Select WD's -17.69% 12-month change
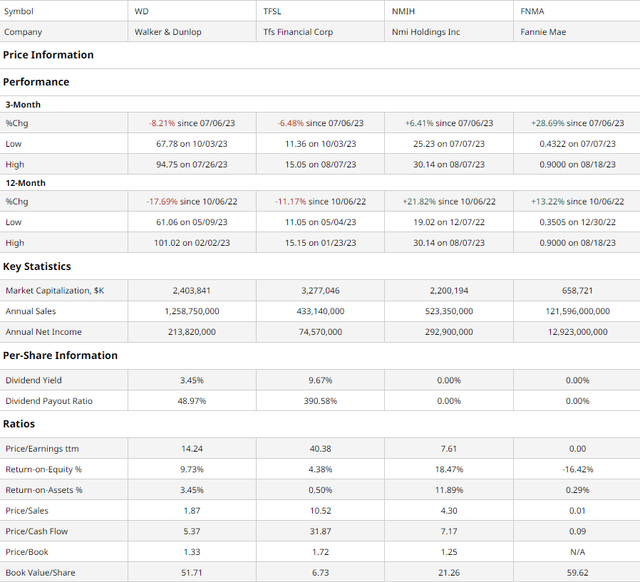 [162, 202]
